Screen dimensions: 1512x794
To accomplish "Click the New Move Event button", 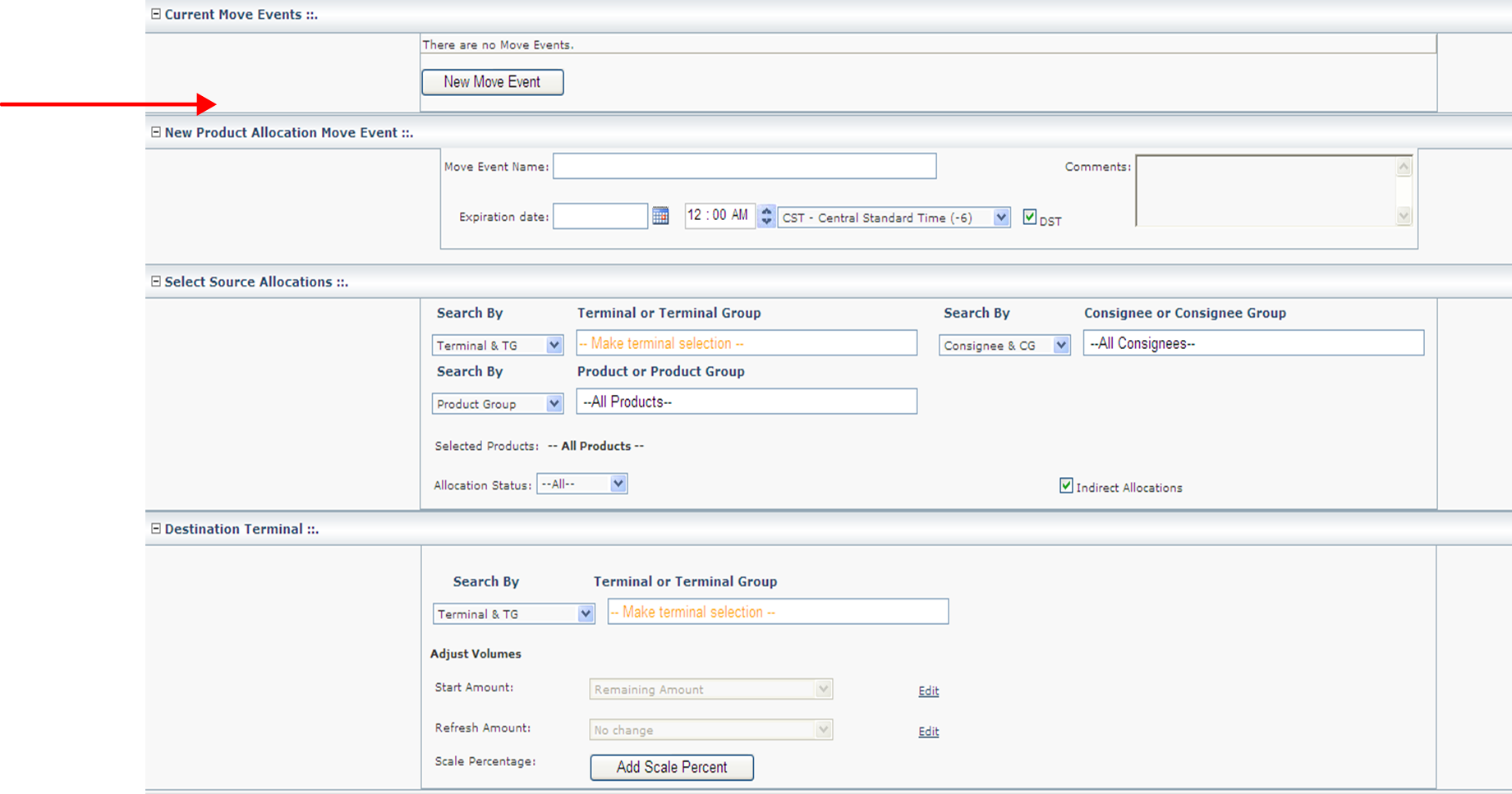I will click(492, 82).
